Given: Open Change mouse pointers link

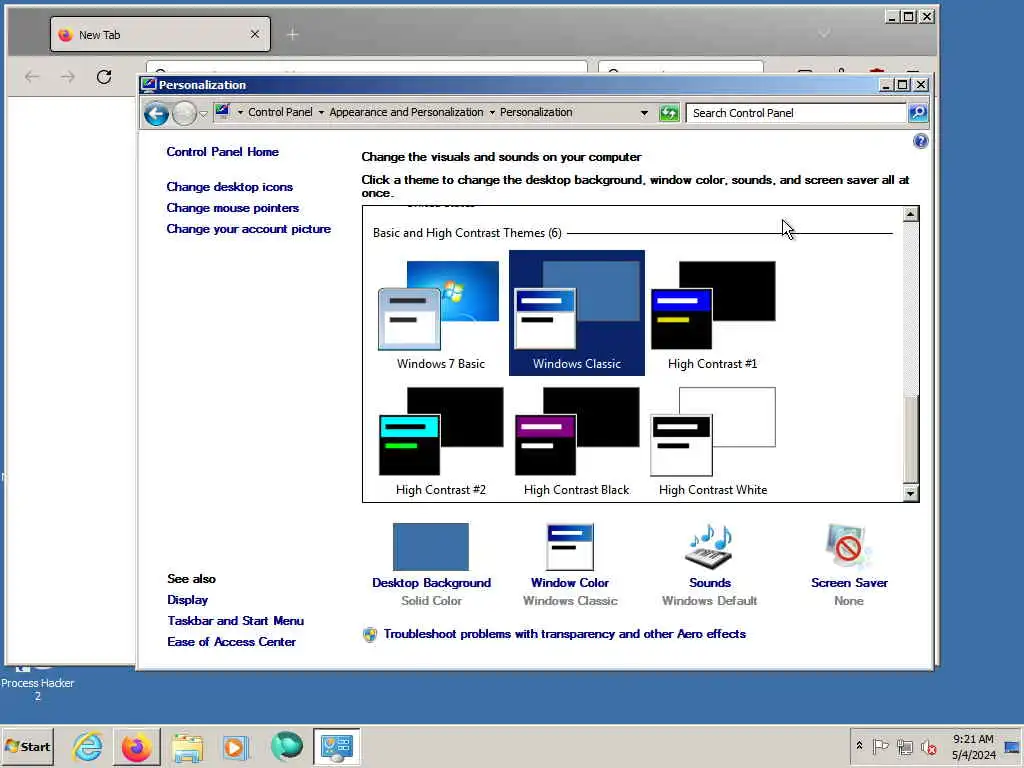Looking at the screenshot, I should (x=232, y=208).
